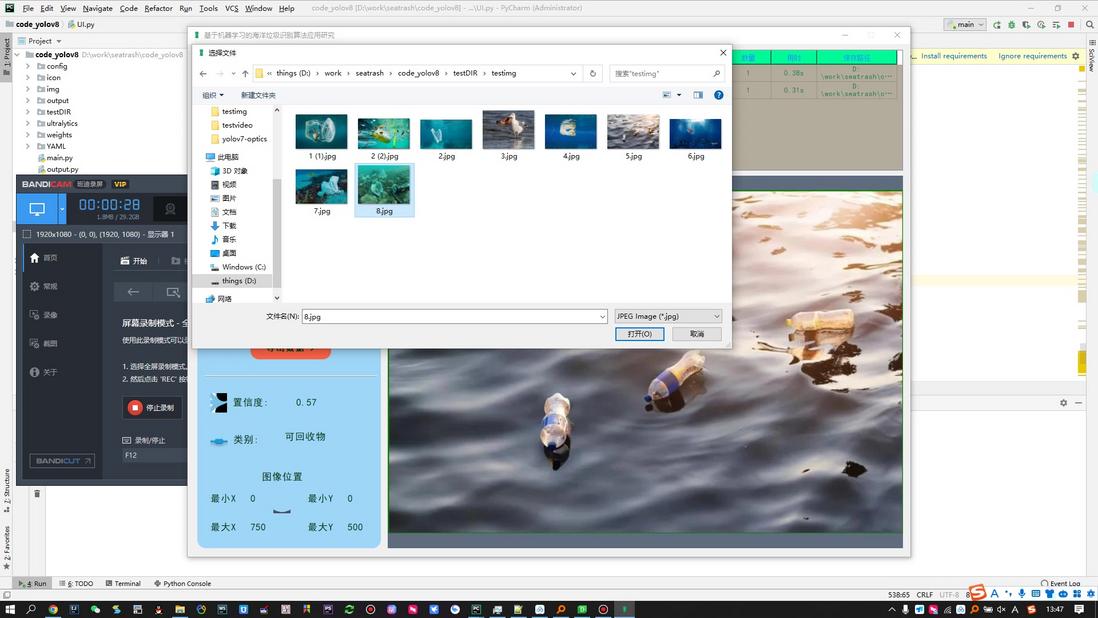Open the file name combo box dropdown arrow

[602, 317]
